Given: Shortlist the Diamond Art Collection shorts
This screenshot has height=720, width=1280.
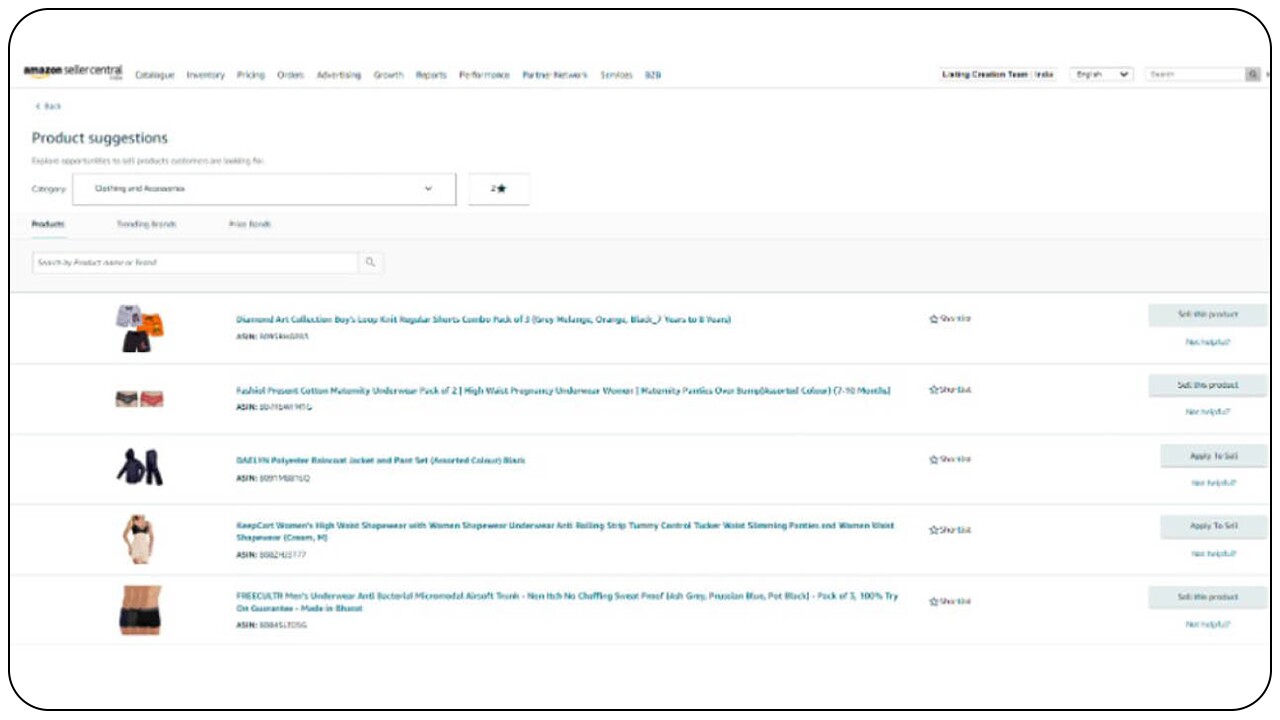Looking at the screenshot, I should tap(950, 319).
